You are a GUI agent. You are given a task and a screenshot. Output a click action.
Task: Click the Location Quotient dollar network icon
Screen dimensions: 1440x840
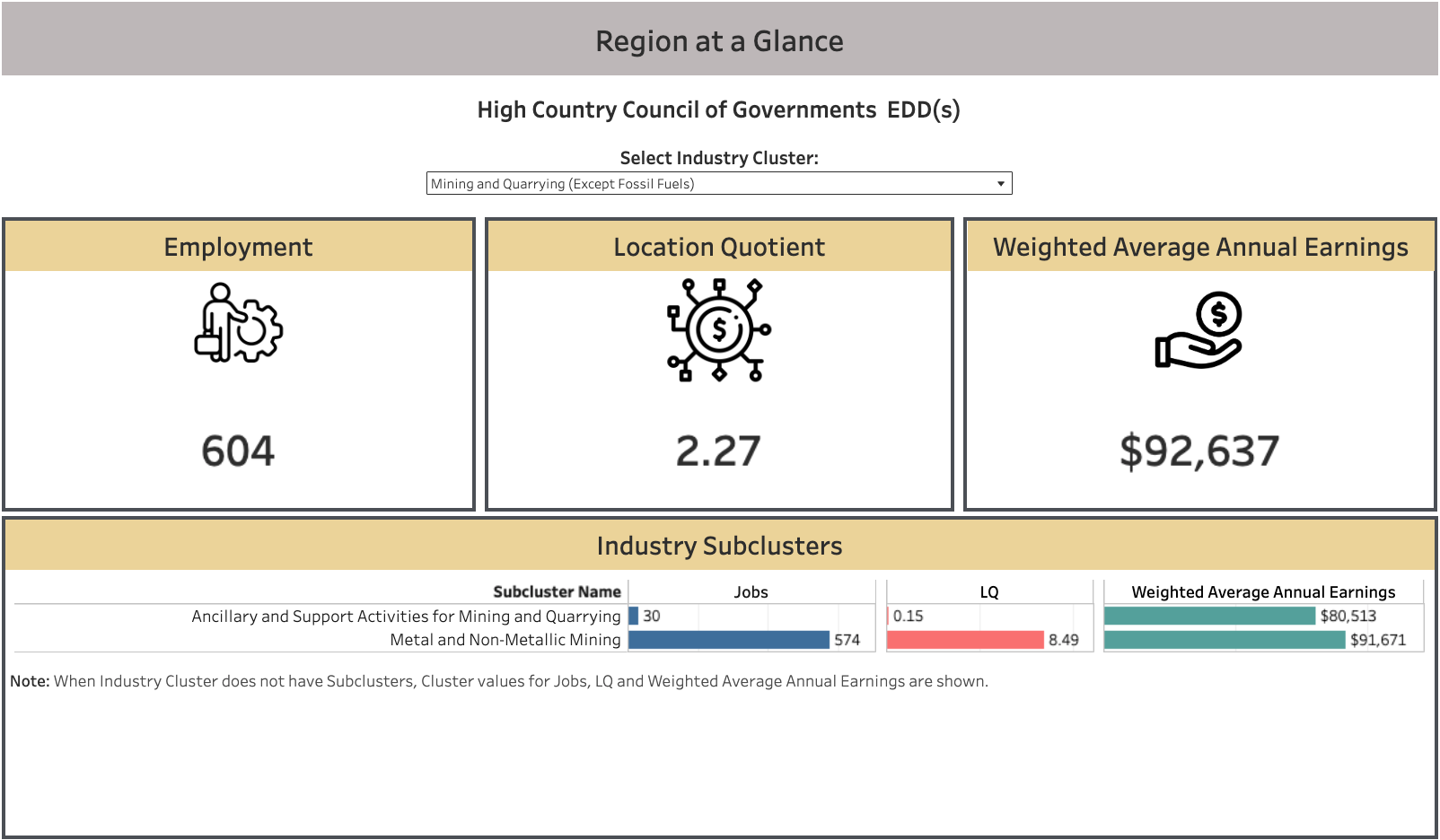719,329
